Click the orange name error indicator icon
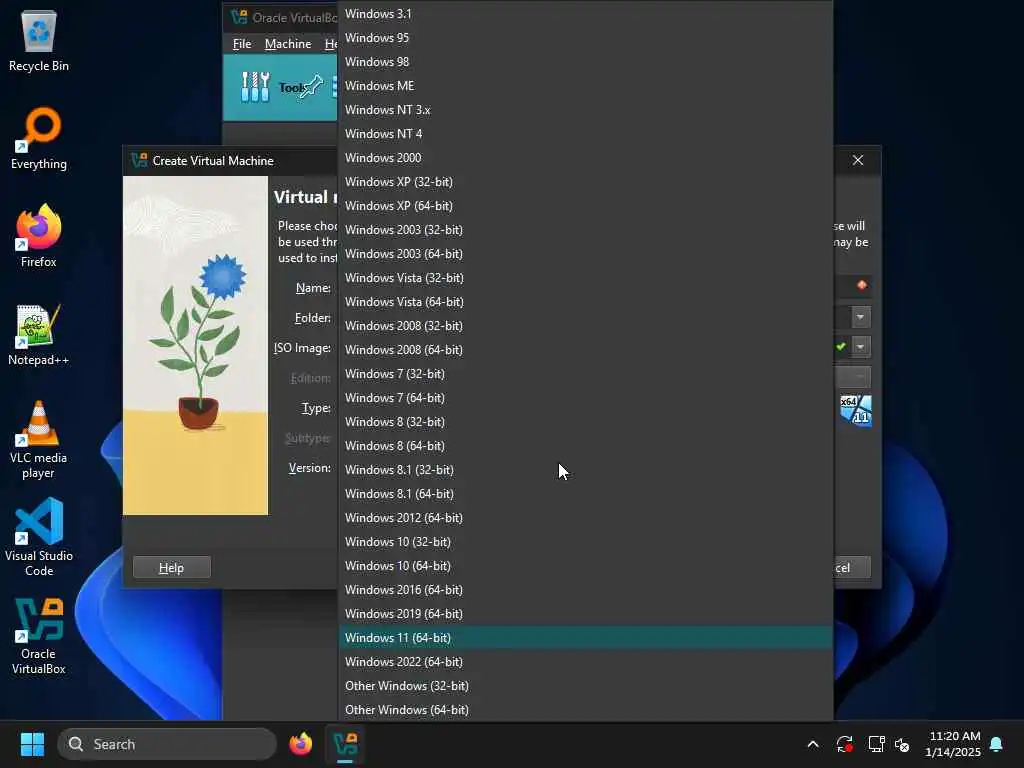 (862, 285)
